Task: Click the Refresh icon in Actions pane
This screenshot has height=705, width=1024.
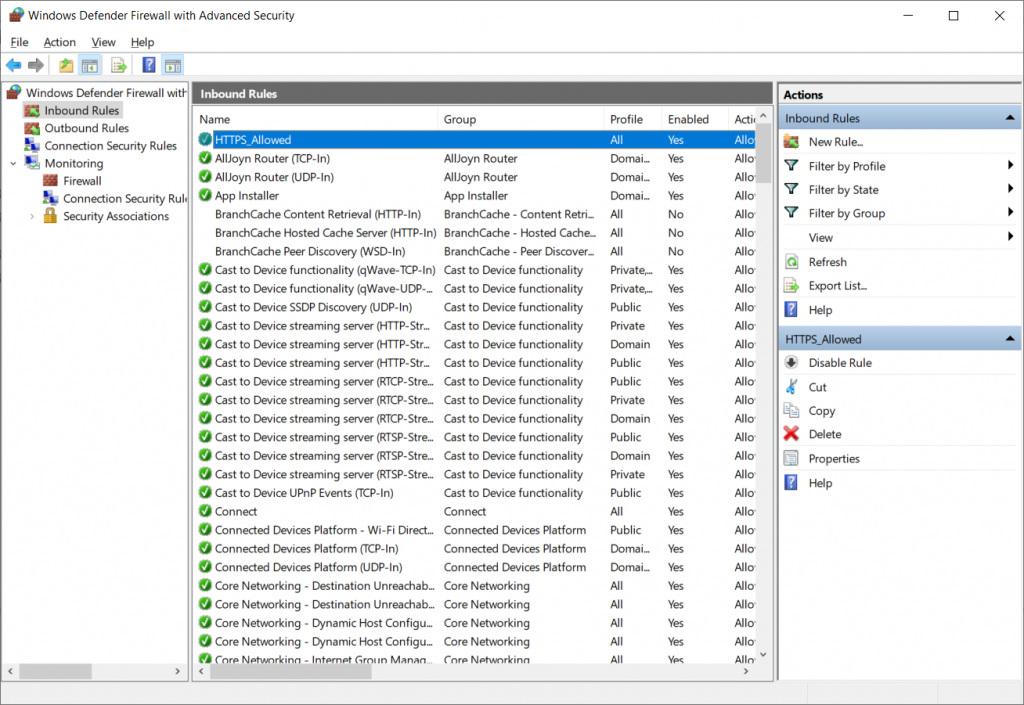Action: coord(792,262)
